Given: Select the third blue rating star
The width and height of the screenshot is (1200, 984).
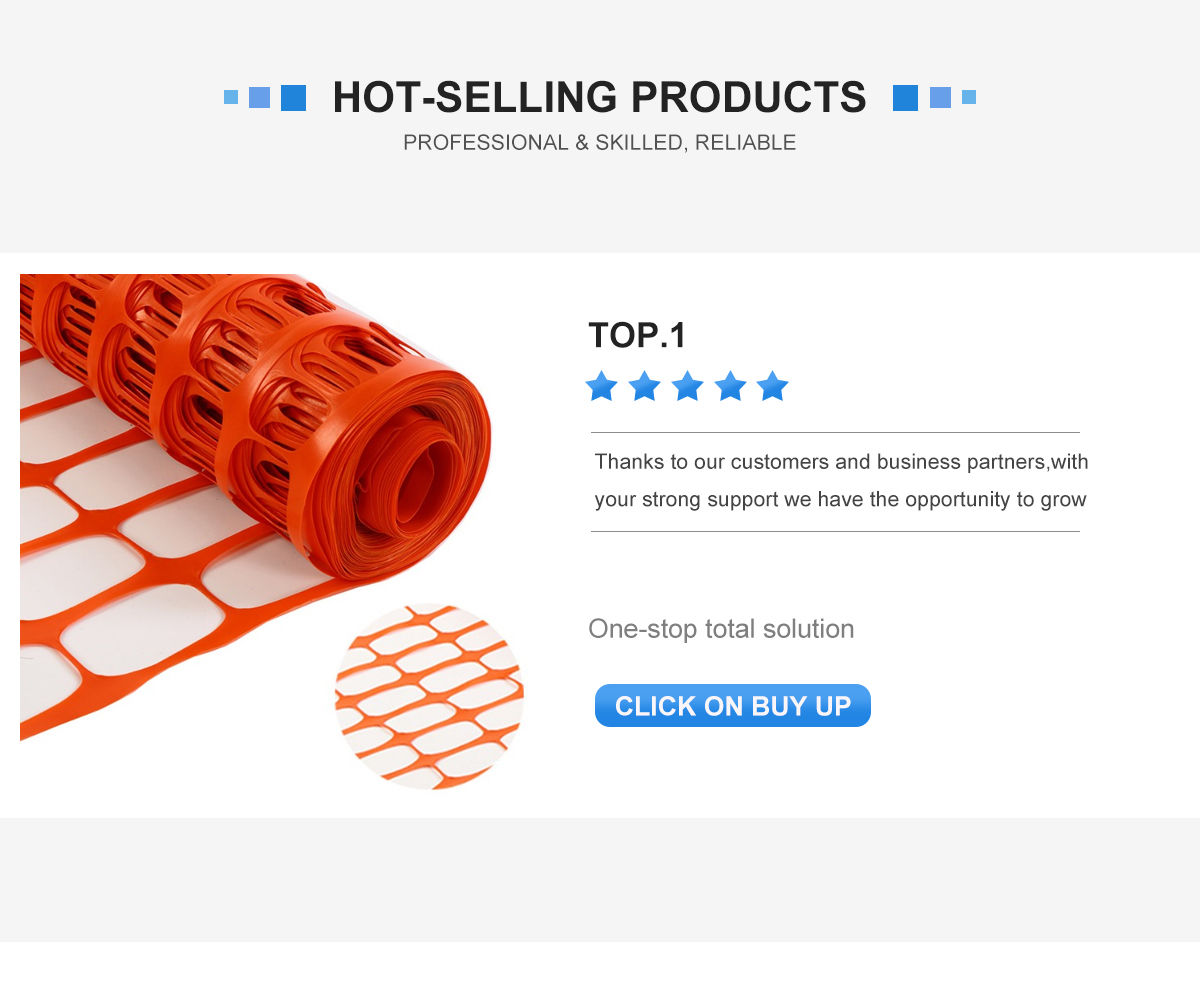Looking at the screenshot, I should 688,386.
